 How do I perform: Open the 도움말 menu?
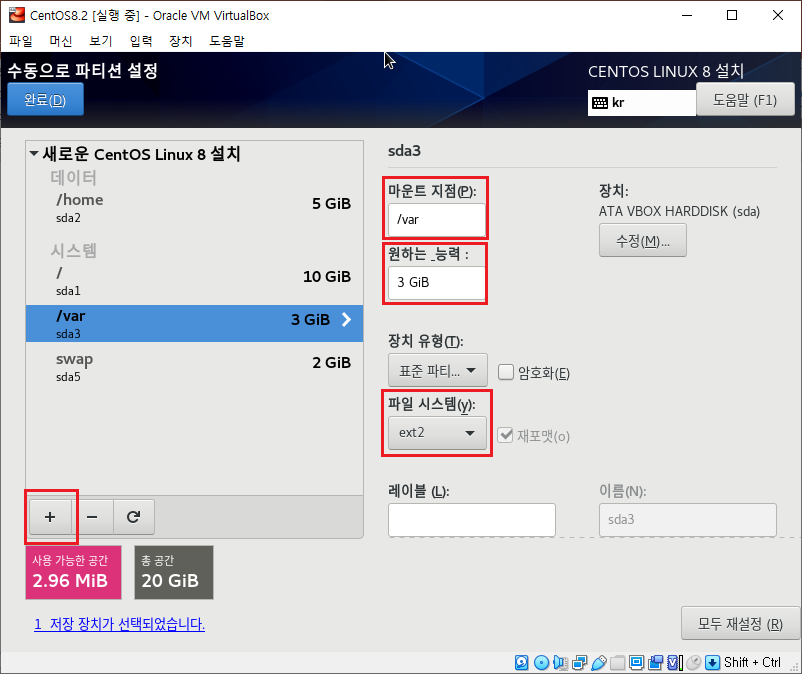227,41
